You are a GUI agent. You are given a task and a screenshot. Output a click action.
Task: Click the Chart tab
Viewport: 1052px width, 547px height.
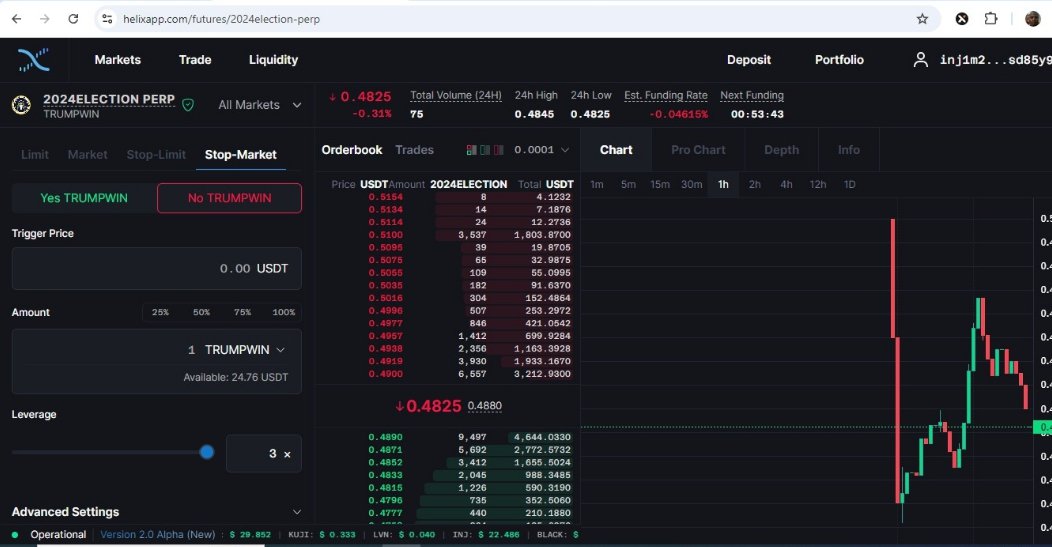[616, 150]
